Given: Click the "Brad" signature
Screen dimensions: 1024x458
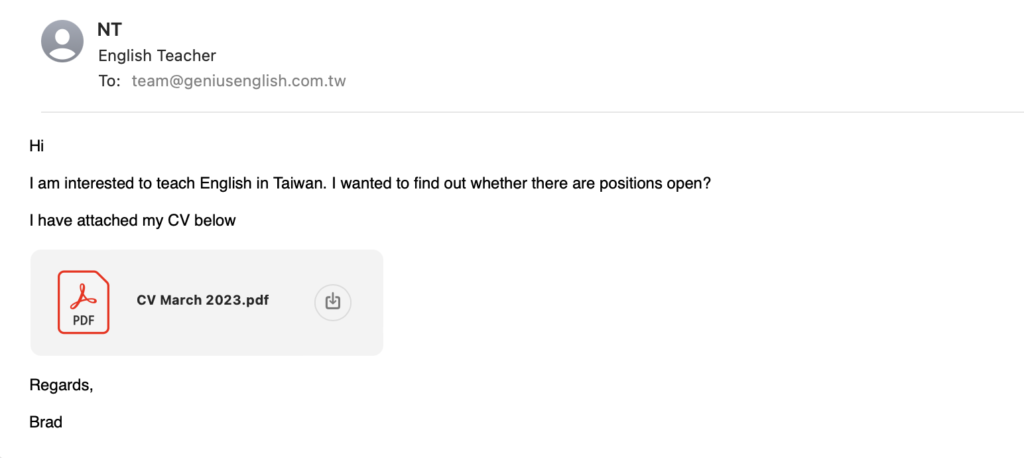Looking at the screenshot, I should point(46,422).
